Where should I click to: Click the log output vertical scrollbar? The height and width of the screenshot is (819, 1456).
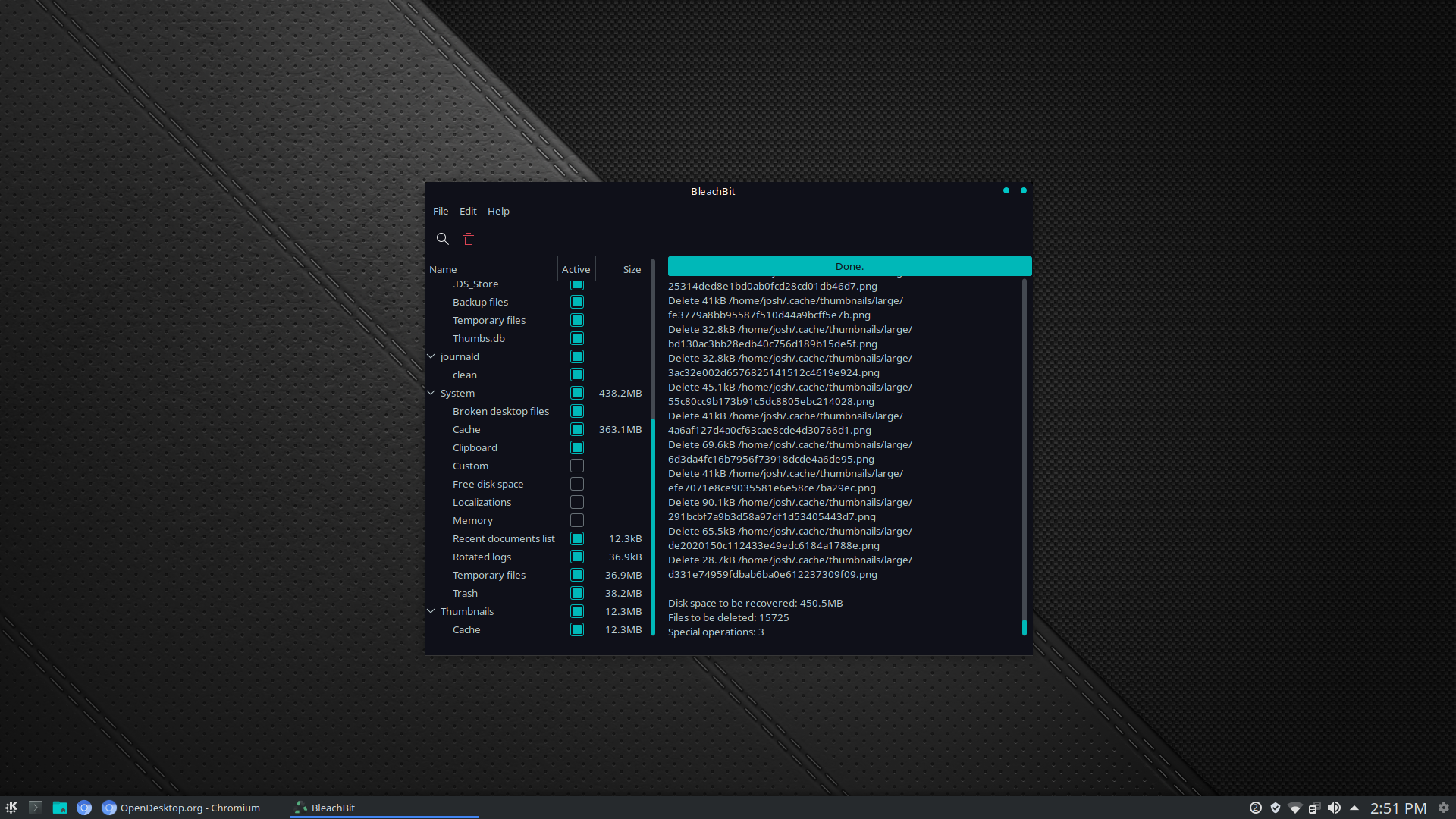point(1024,627)
